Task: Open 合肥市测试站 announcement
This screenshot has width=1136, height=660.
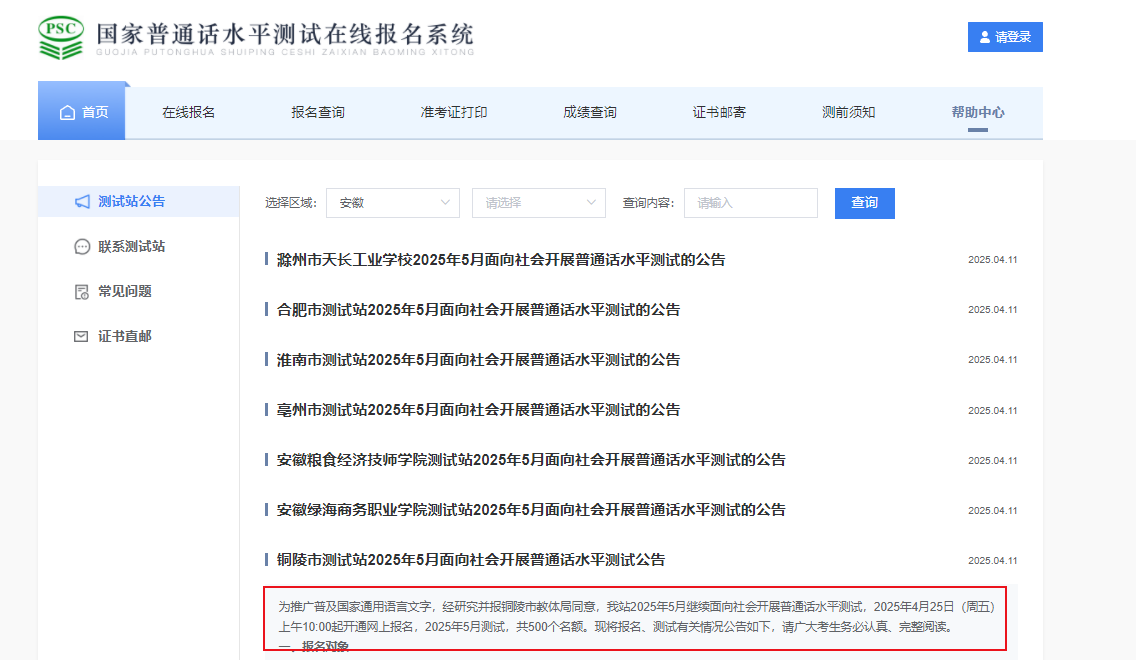Action: point(478,310)
